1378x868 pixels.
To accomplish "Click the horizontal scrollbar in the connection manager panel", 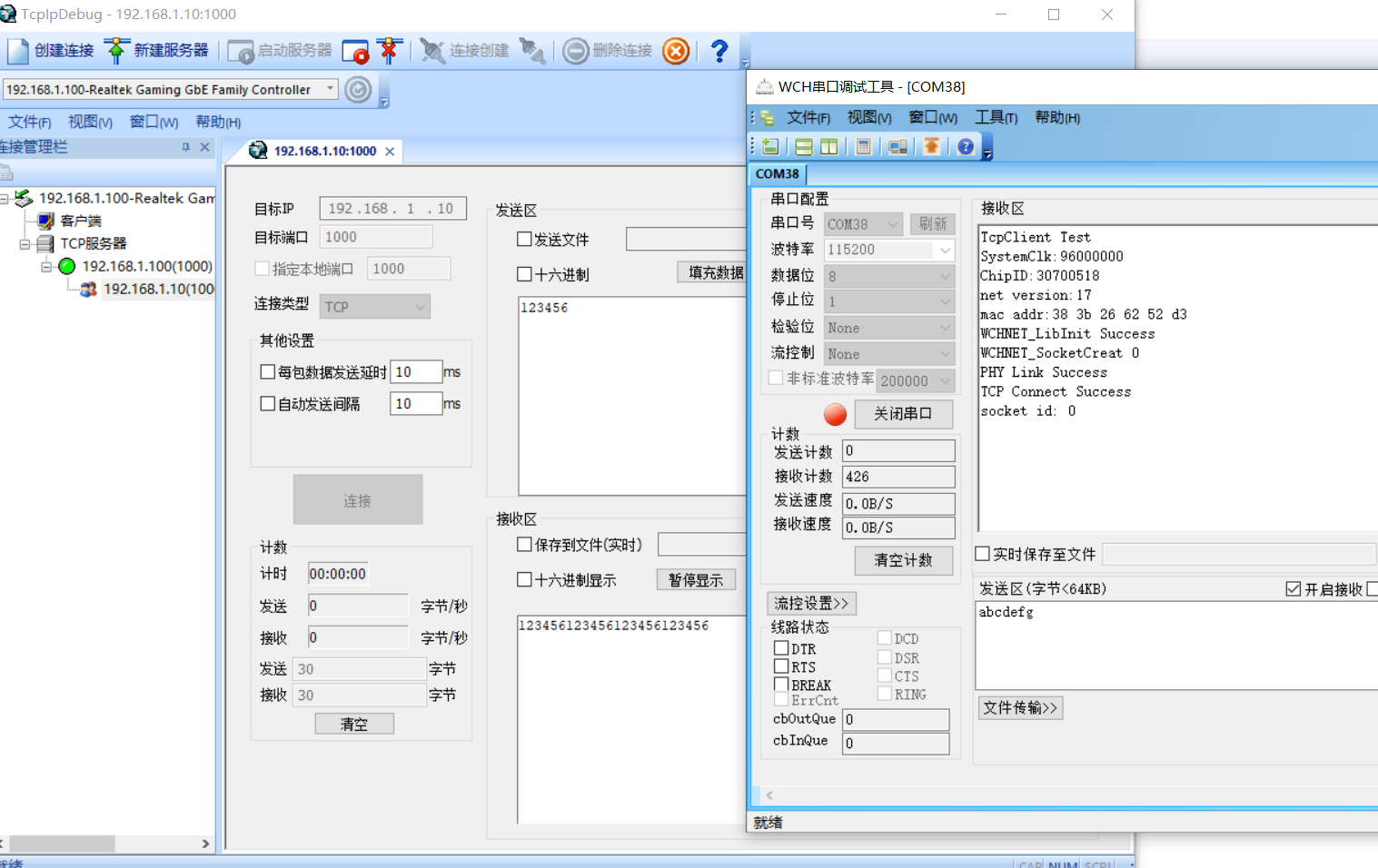I will [x=62, y=843].
